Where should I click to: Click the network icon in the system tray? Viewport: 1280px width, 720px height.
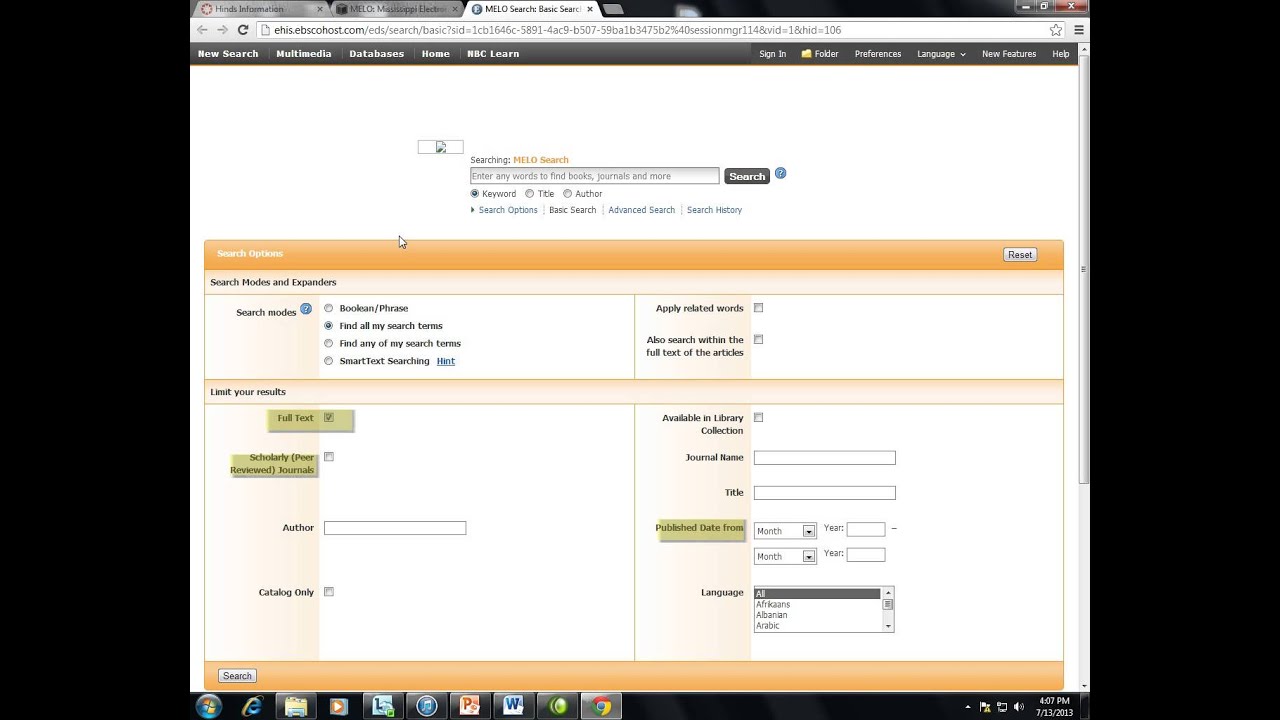[x=1002, y=707]
